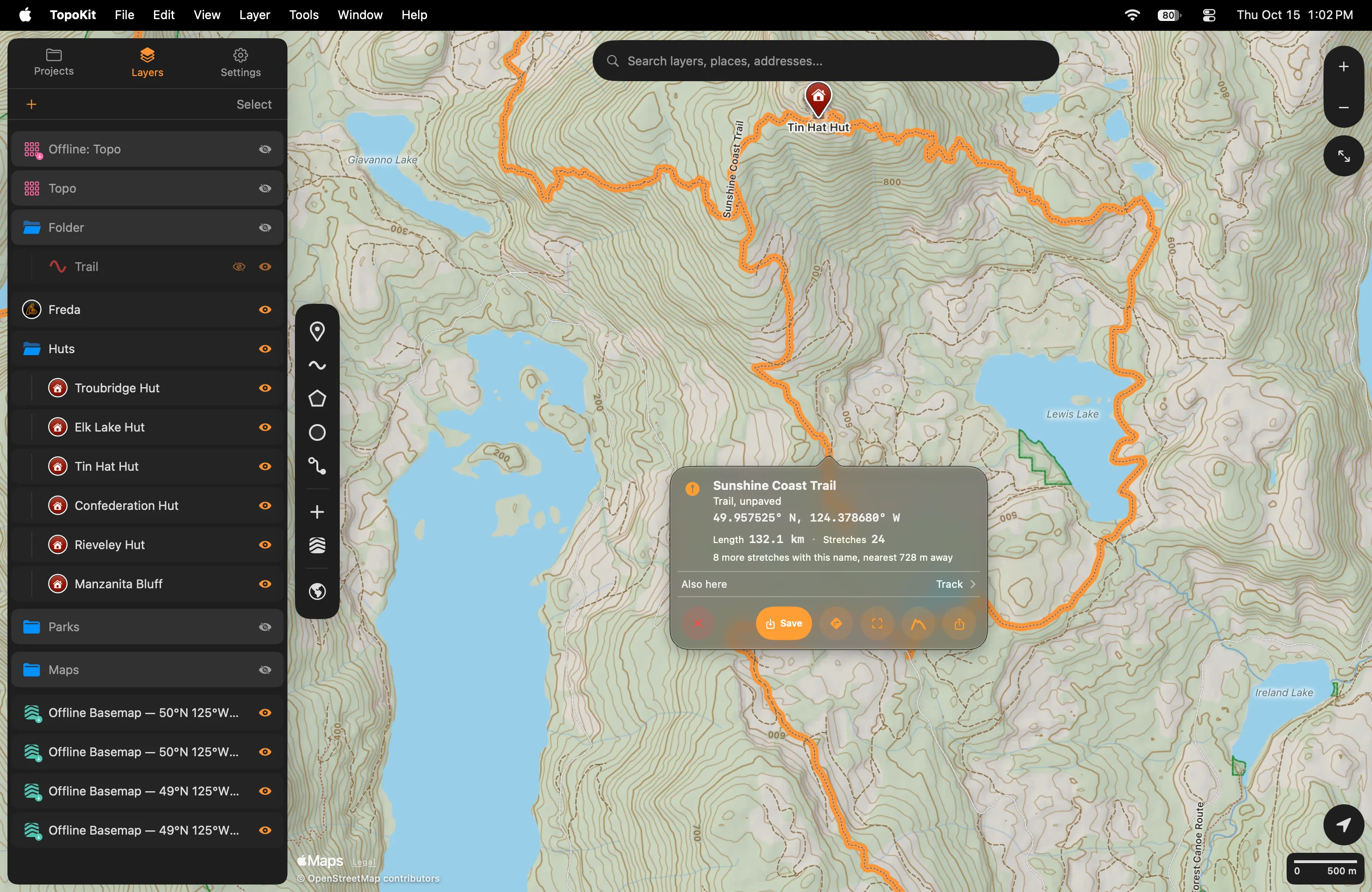Click the search layers and places field
Screen dimensions: 1372x892
(x=825, y=61)
